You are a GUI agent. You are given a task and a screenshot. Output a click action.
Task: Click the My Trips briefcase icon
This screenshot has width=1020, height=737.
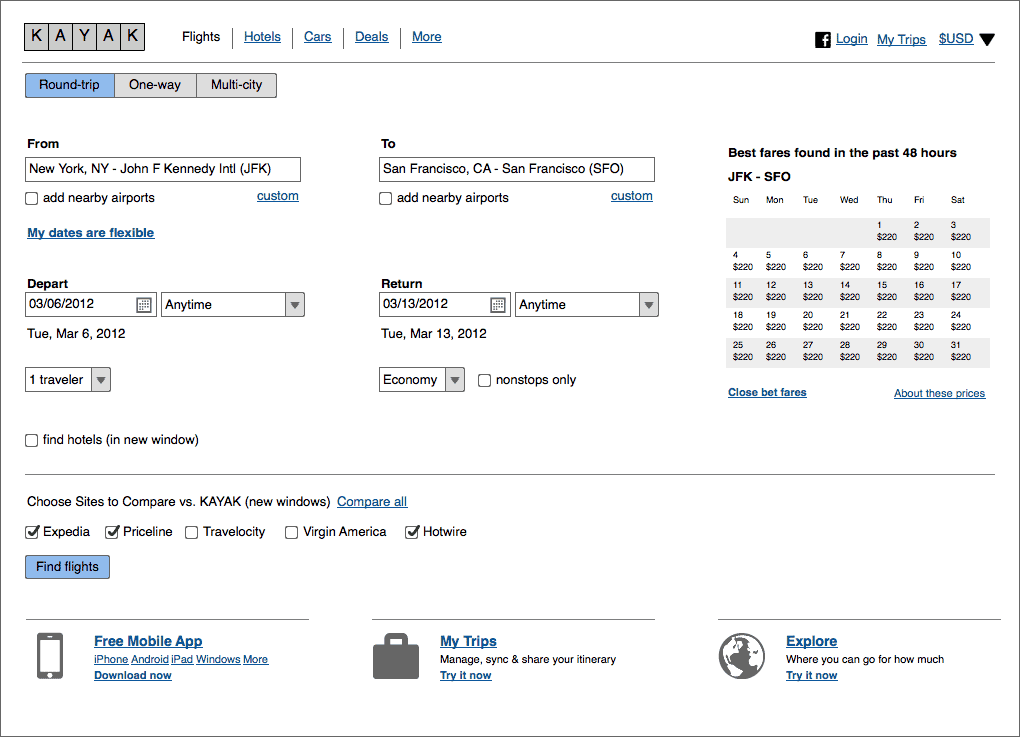396,656
